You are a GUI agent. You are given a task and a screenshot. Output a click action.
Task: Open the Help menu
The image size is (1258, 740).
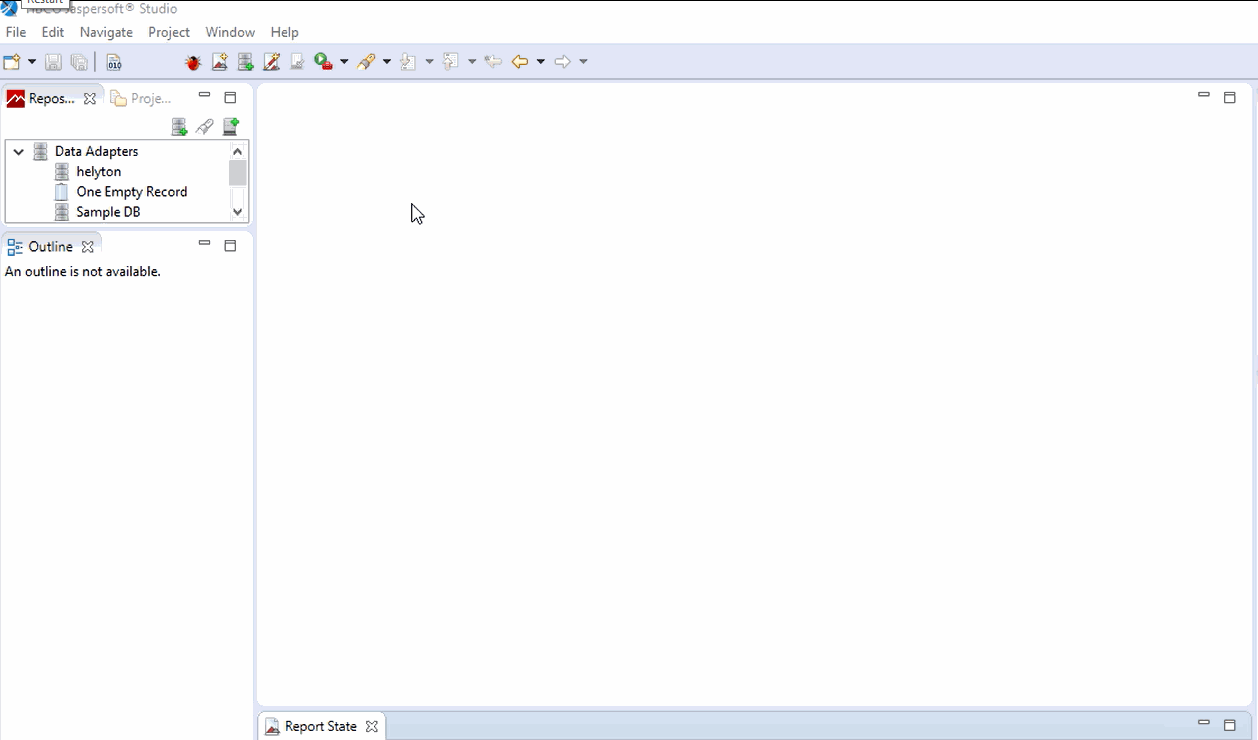(x=285, y=32)
